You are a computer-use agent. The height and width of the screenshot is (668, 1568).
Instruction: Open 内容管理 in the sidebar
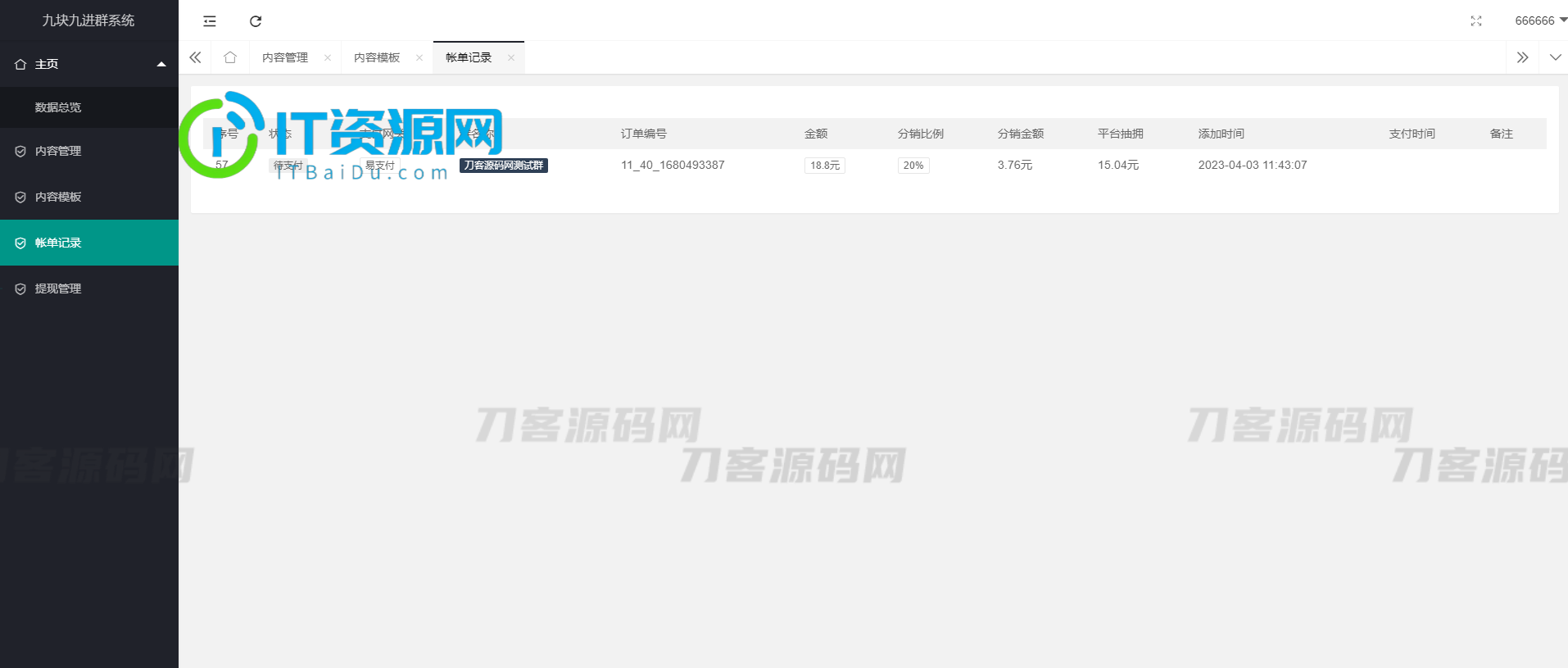pyautogui.click(x=89, y=151)
